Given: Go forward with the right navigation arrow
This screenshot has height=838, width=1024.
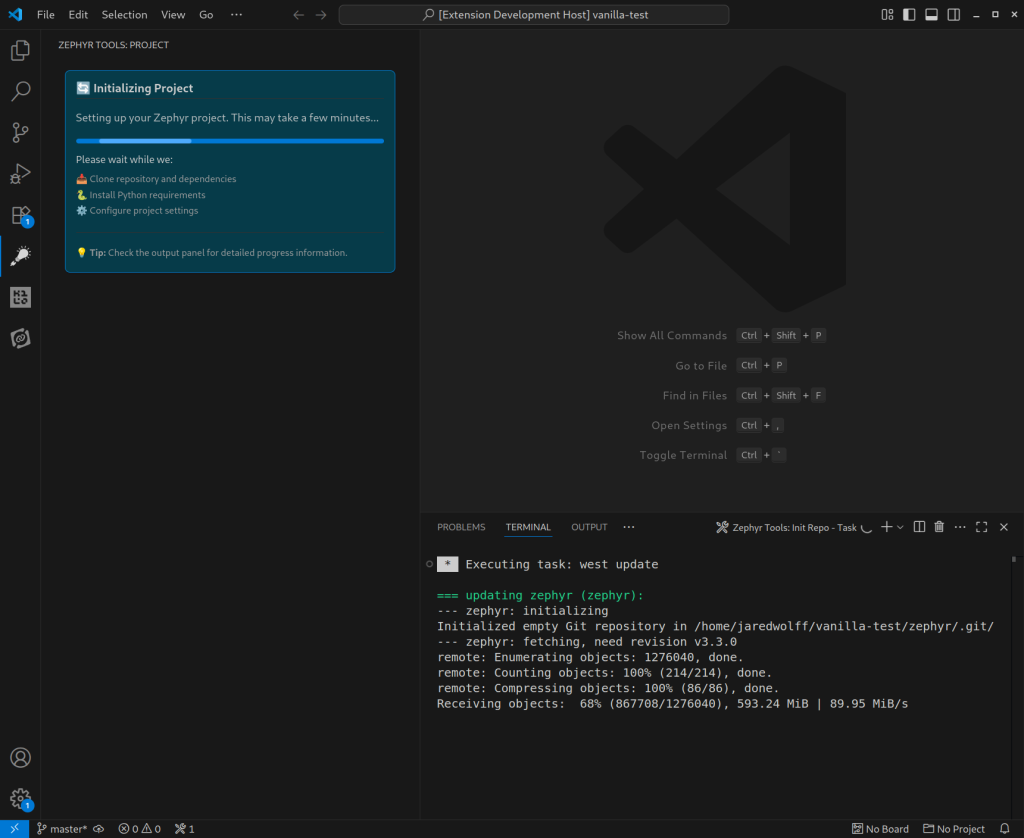Looking at the screenshot, I should click(321, 15).
